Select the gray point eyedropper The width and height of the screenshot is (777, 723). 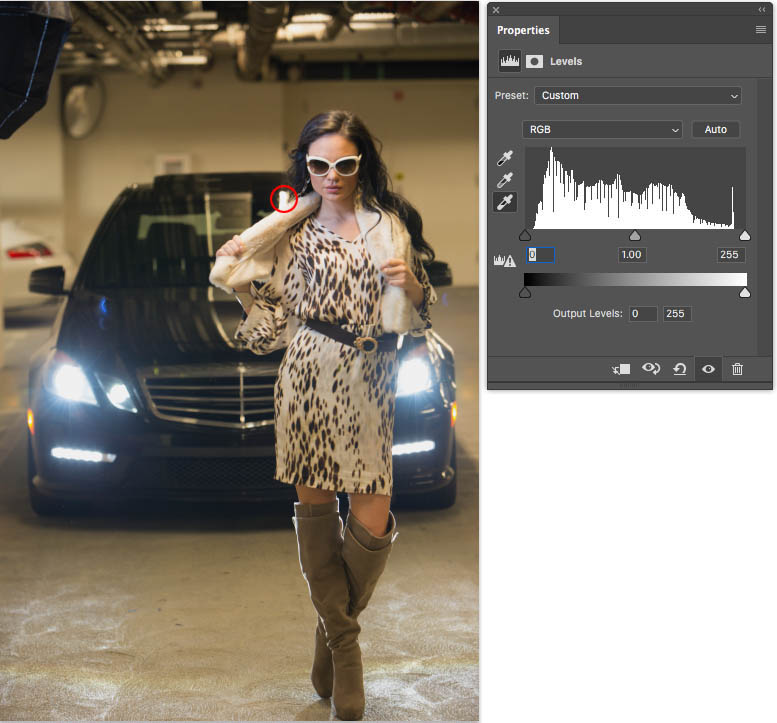(504, 180)
